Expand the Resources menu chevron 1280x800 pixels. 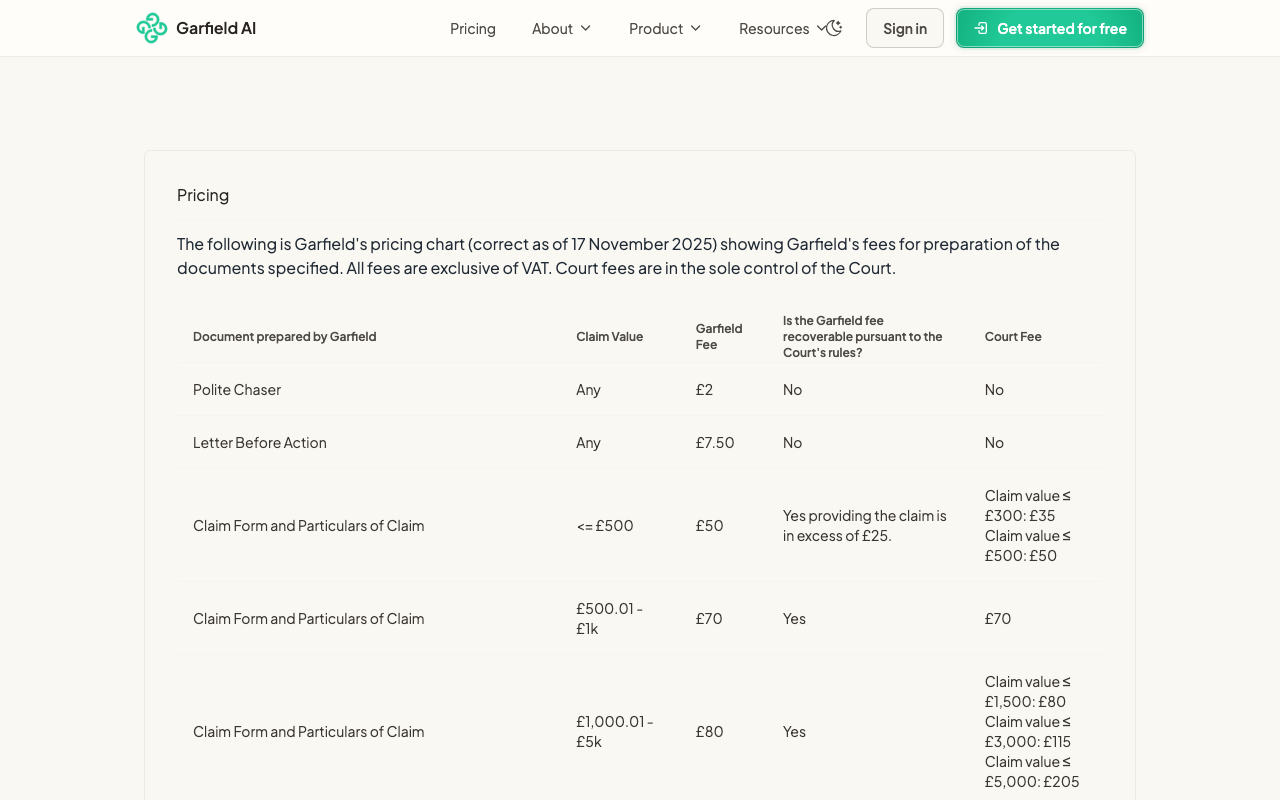pyautogui.click(x=822, y=28)
